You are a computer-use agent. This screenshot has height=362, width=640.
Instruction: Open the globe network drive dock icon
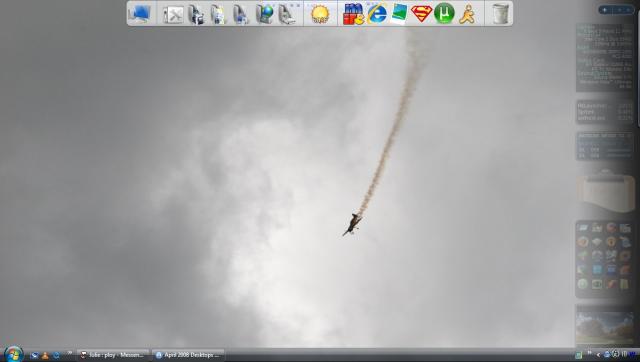264,14
